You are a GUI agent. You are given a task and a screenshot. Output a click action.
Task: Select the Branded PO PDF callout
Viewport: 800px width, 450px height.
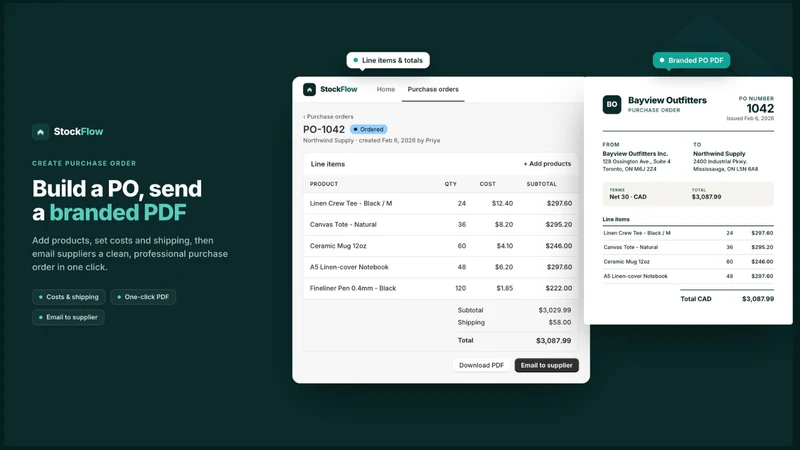pos(691,60)
